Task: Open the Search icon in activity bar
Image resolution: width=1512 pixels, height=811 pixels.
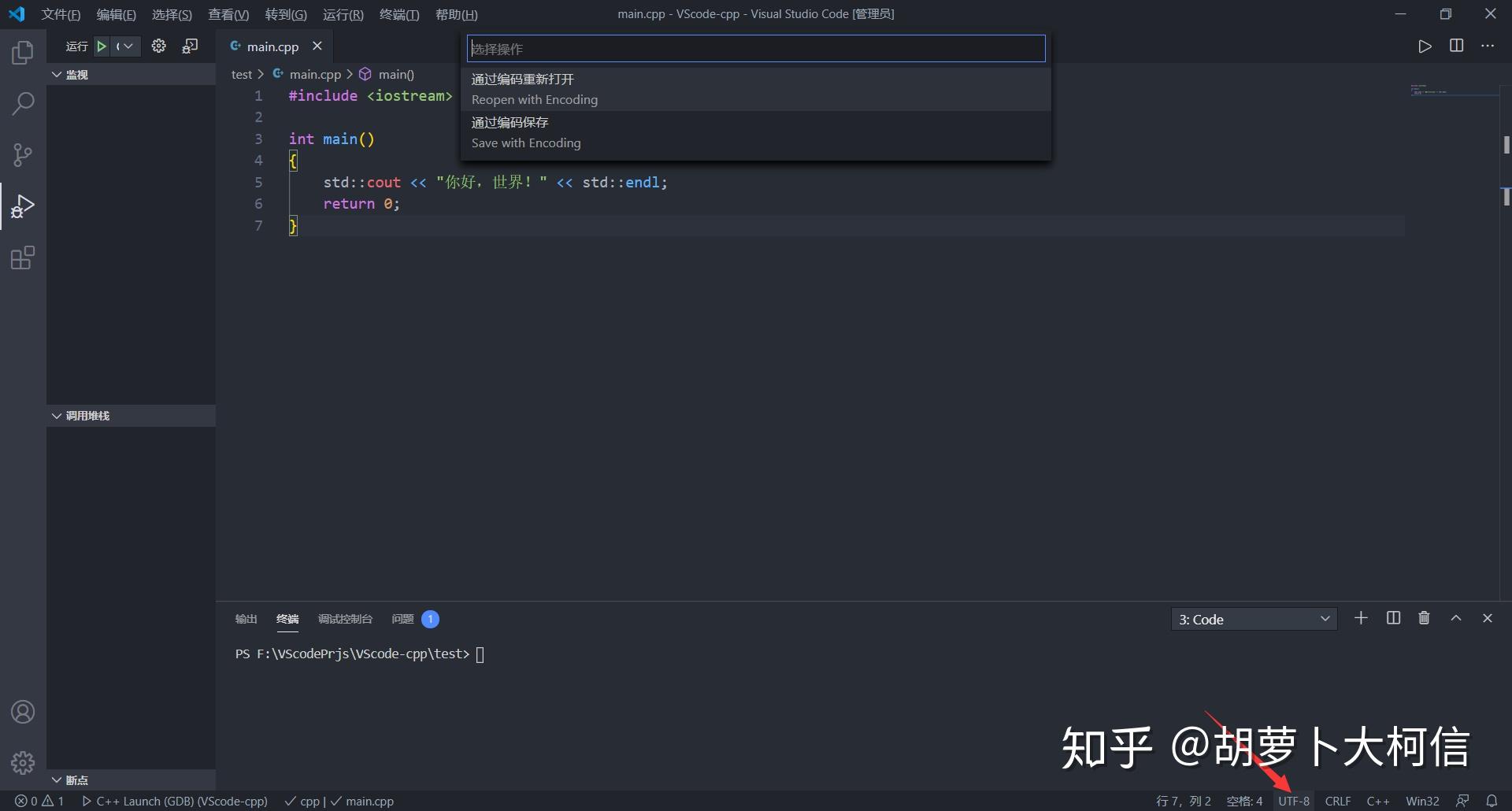Action: [x=23, y=103]
